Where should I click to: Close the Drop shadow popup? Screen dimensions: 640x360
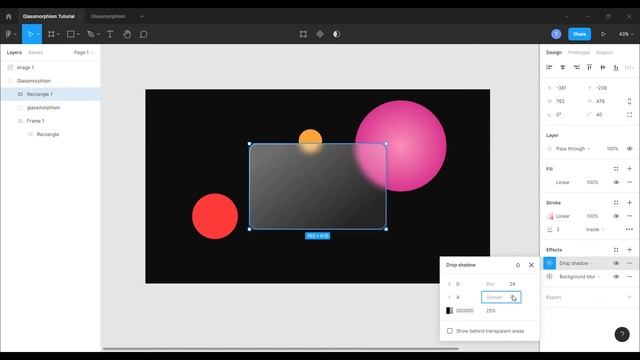[531, 265]
